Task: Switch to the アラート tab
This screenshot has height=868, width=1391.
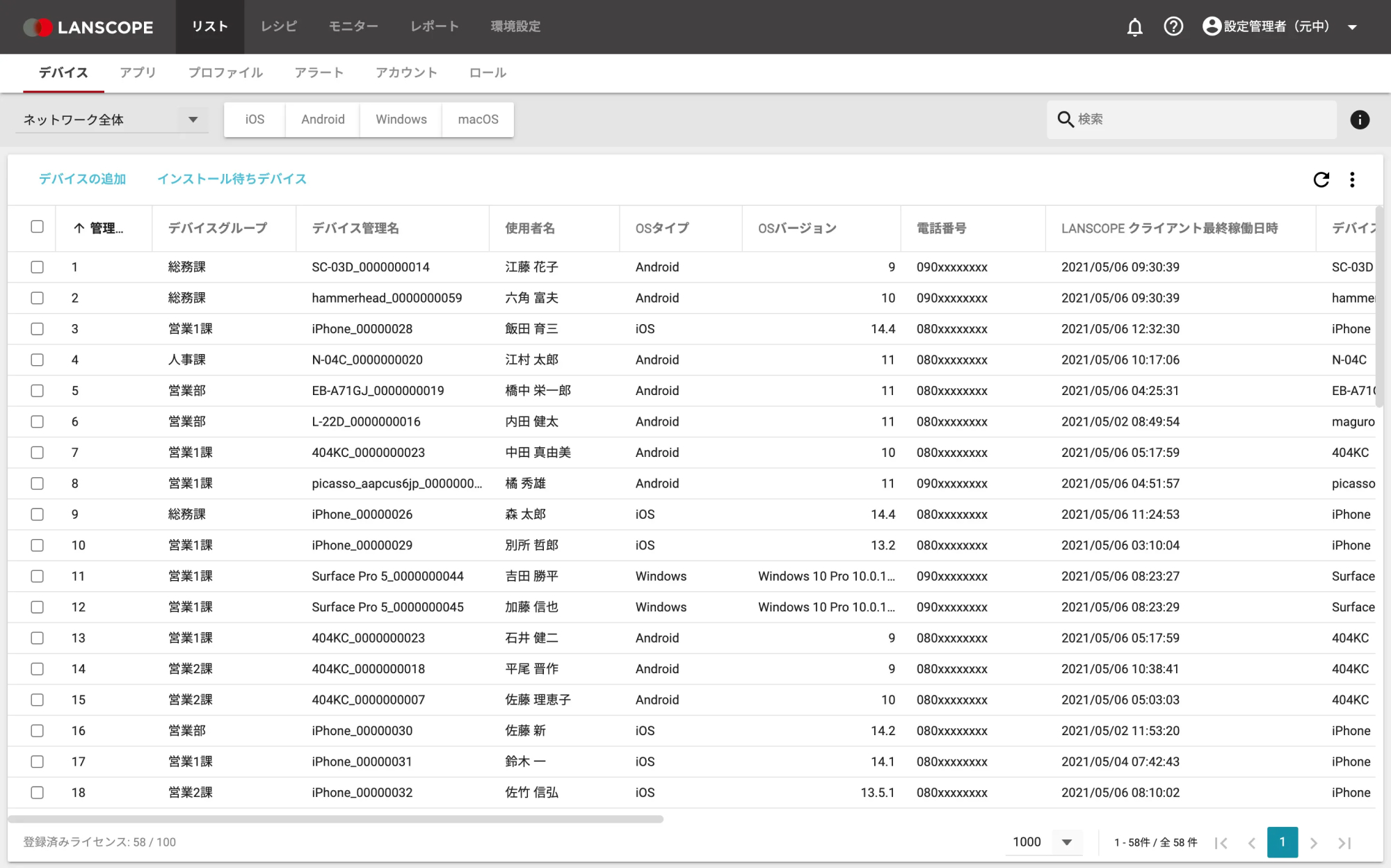Action: point(319,72)
